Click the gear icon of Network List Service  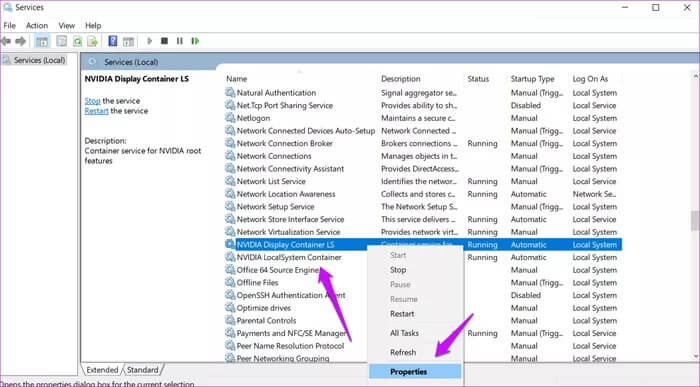point(230,181)
